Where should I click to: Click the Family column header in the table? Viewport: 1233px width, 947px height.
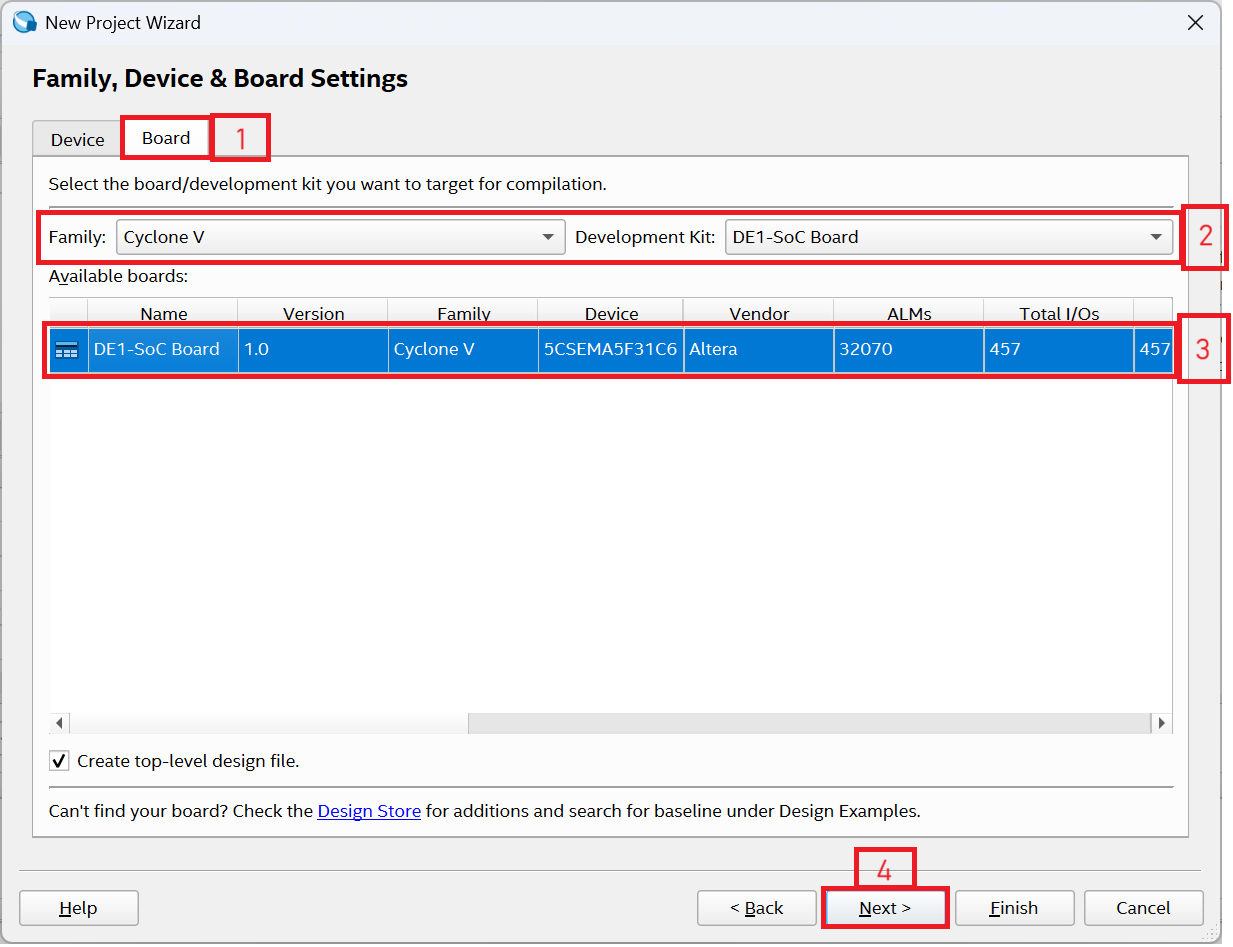(463, 313)
